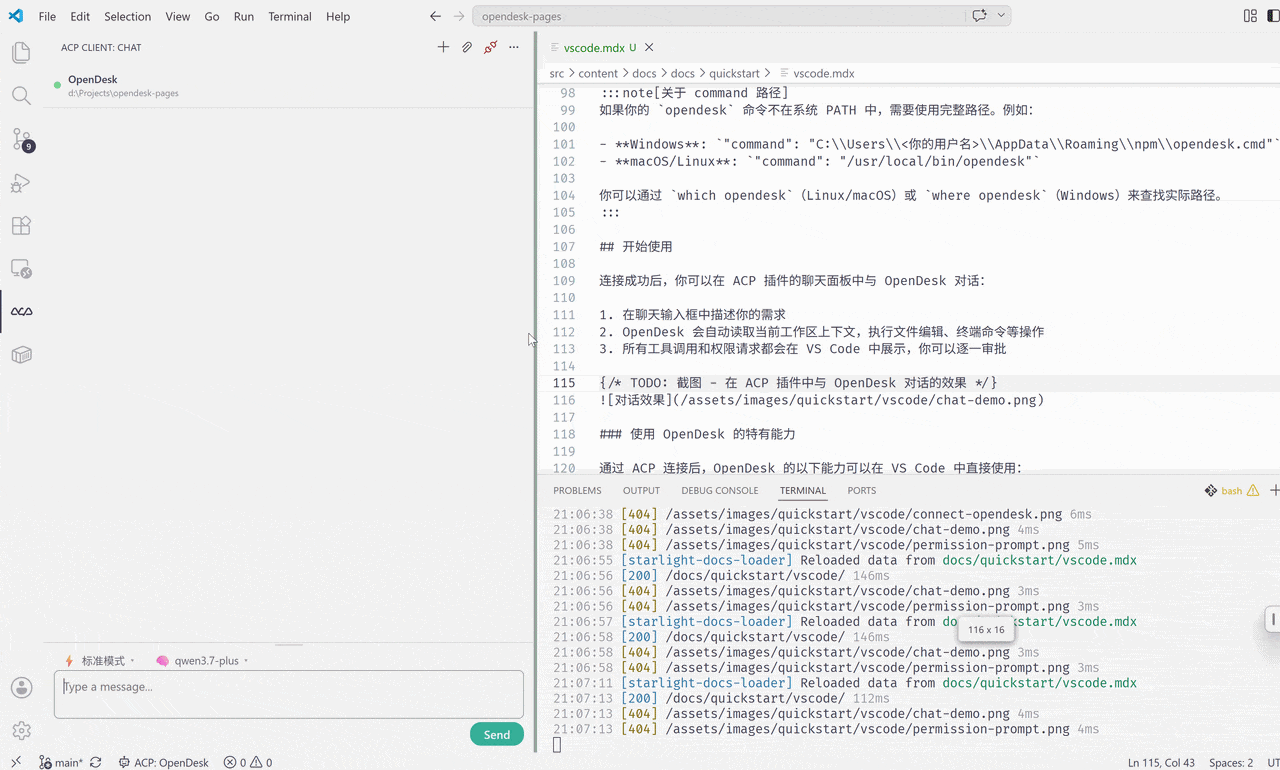Open Source Control view with badge

click(21, 140)
